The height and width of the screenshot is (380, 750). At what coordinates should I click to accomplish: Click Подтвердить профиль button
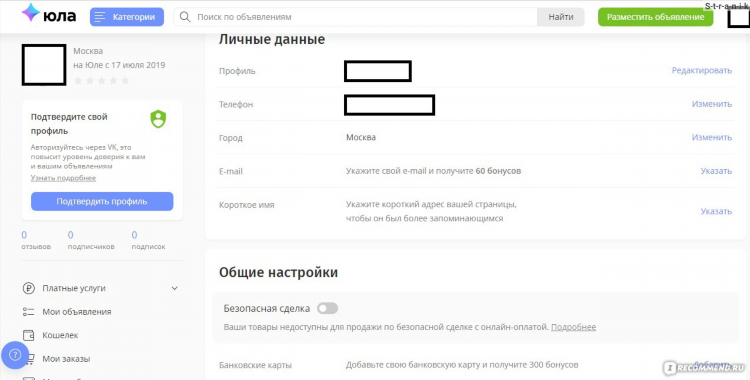pyautogui.click(x=102, y=201)
